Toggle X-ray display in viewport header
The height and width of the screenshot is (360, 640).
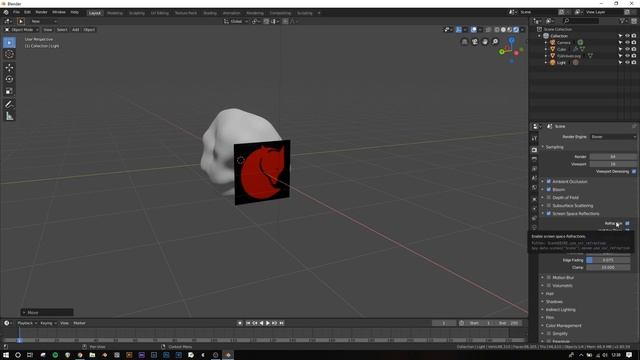[x=488, y=29]
